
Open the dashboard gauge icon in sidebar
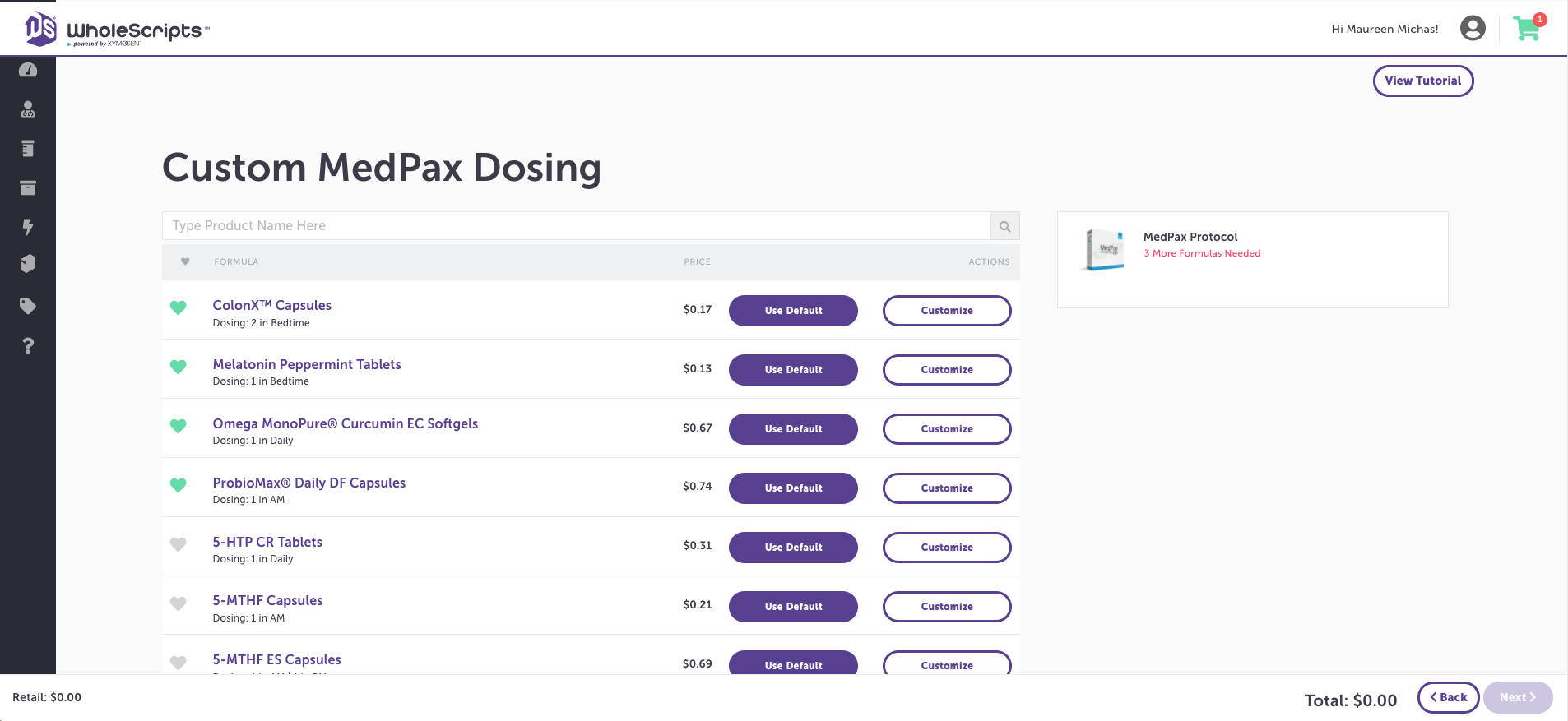pos(28,70)
